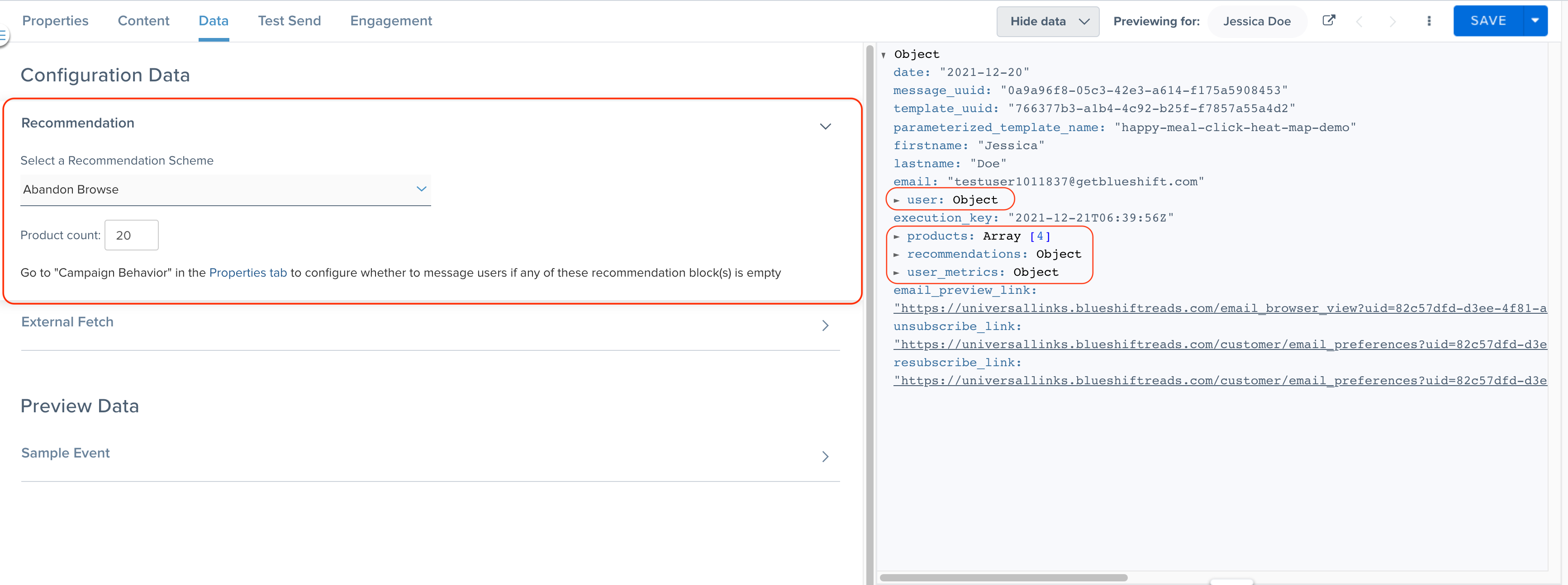The image size is (1568, 585).
Task: Go to next preview user arrow
Action: pyautogui.click(x=1392, y=22)
